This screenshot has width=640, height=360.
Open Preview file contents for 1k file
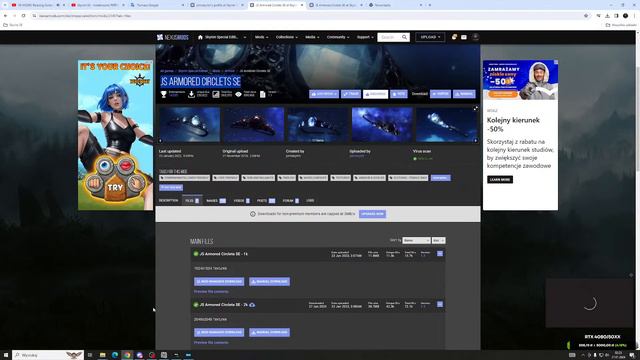(211, 292)
